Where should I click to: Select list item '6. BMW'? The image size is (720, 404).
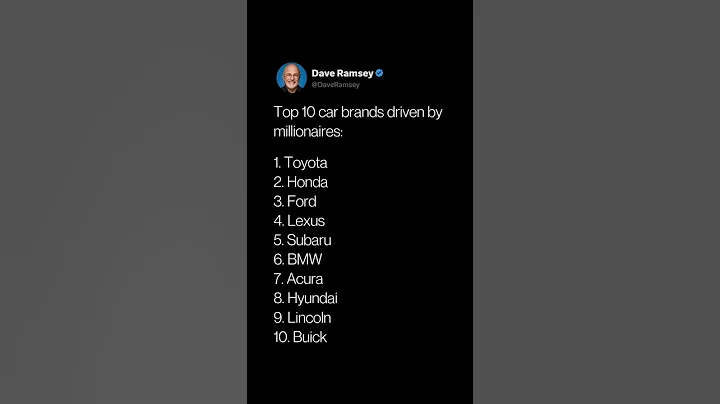coord(298,259)
